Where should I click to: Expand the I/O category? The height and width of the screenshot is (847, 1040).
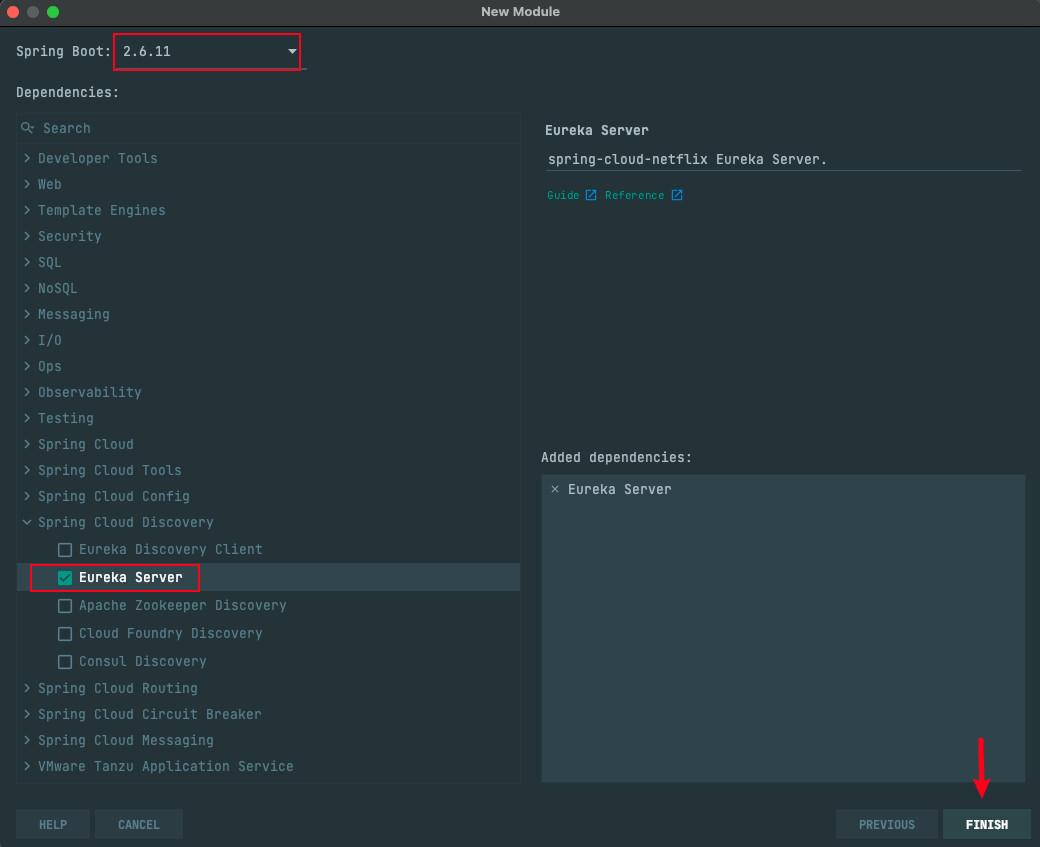coord(27,340)
